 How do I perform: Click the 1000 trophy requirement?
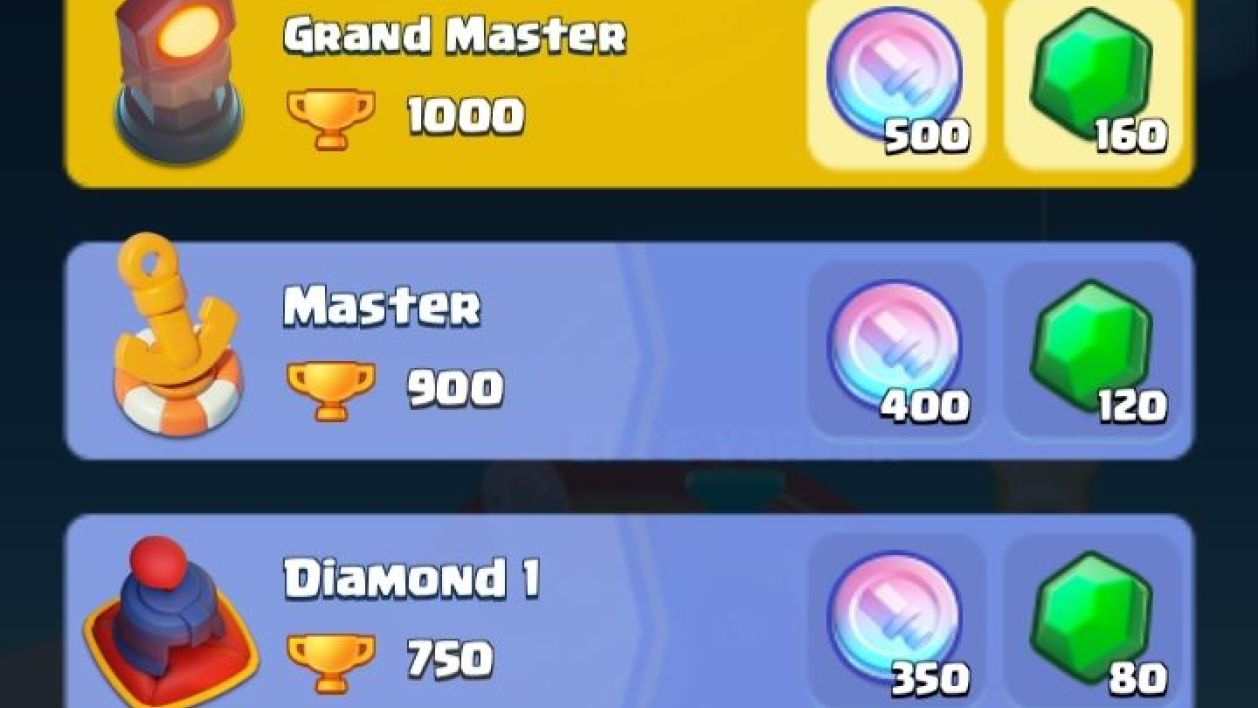click(465, 117)
